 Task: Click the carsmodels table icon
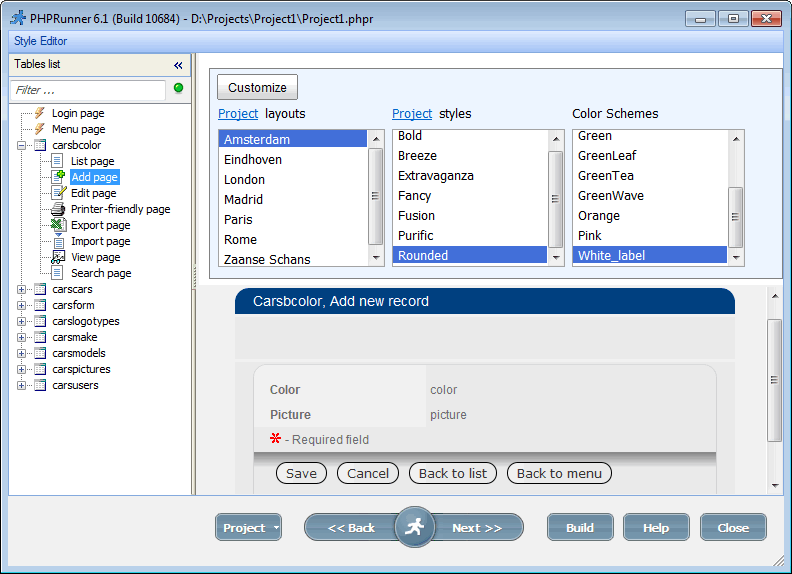pyautogui.click(x=40, y=353)
